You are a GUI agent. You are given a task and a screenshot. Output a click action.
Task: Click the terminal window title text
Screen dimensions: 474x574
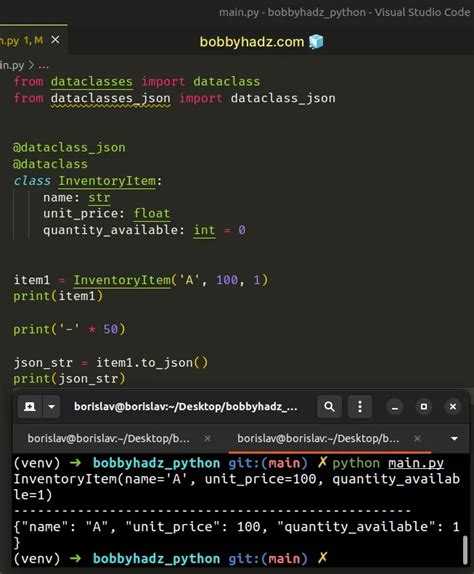(186, 406)
